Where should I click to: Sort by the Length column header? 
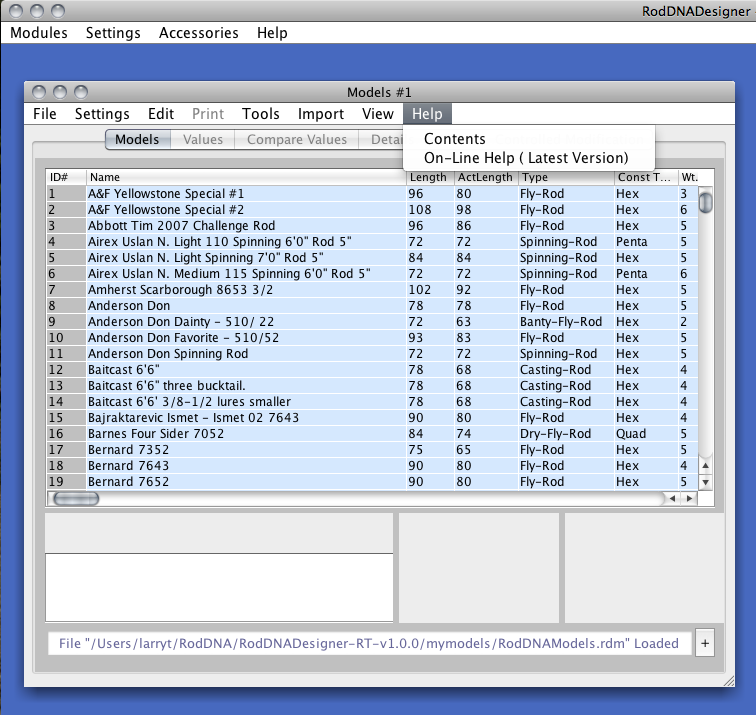click(430, 177)
